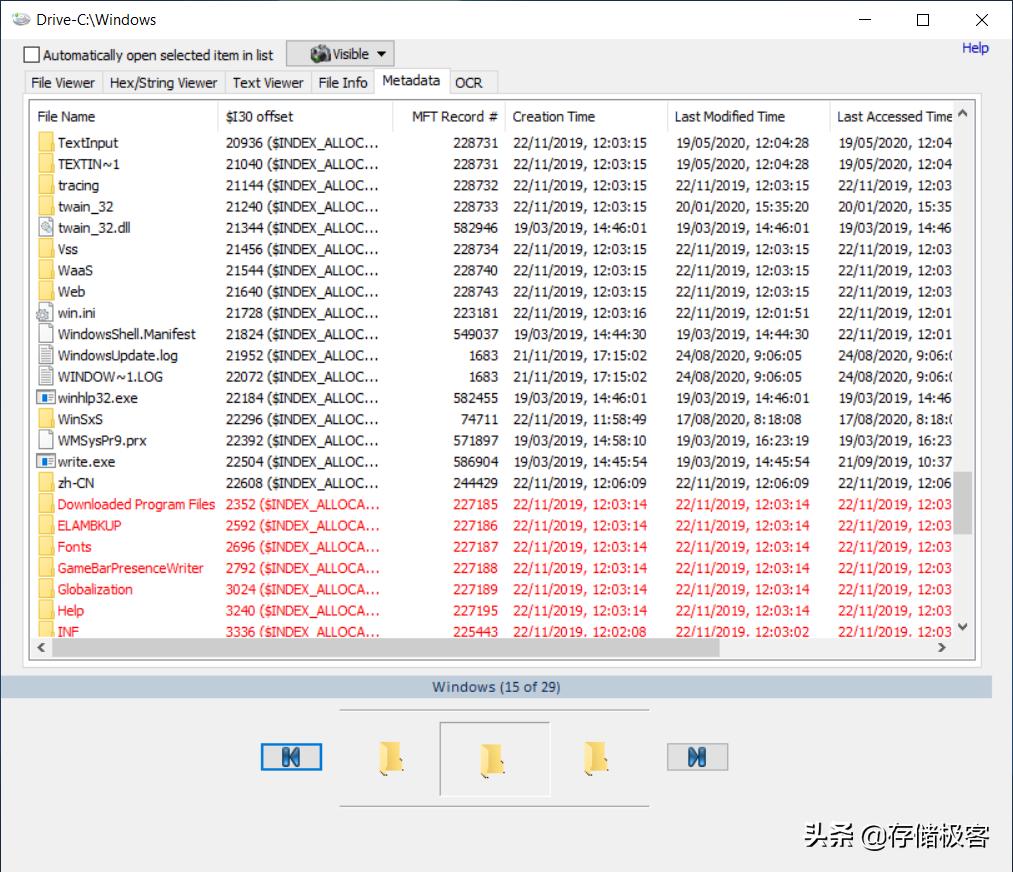Select the previous folder thumbnail icon
1013x872 pixels.
[x=391, y=758]
